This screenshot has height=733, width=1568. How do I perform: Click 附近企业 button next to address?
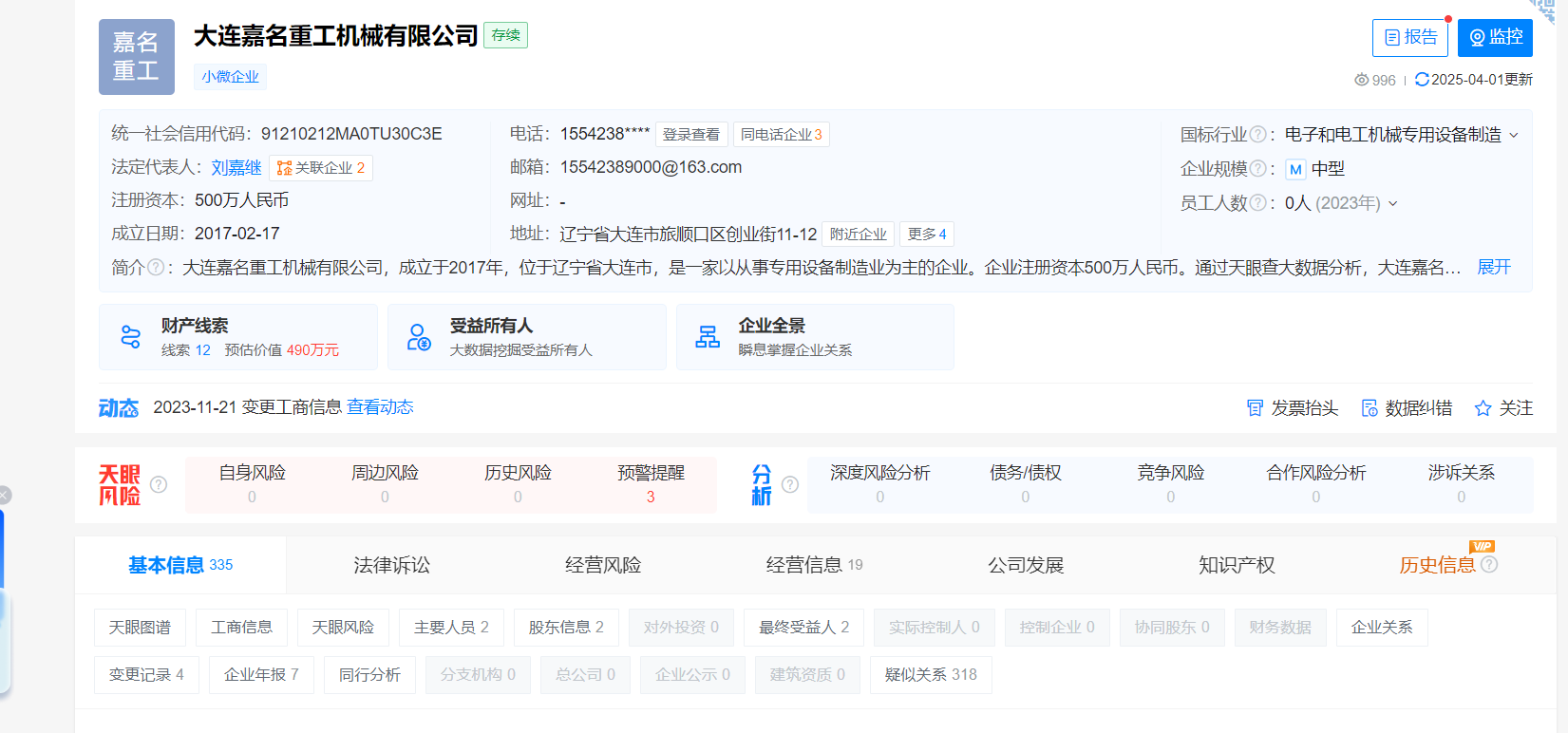[858, 235]
